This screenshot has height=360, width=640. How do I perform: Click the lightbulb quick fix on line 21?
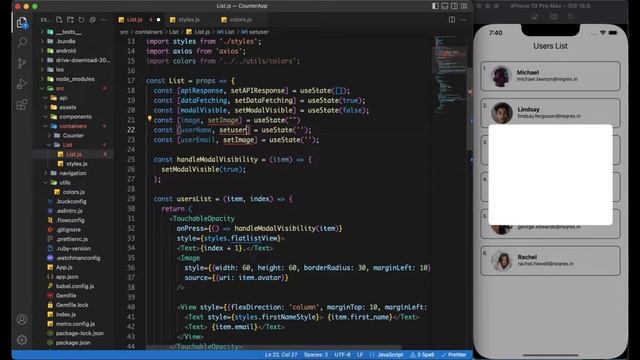(x=149, y=119)
